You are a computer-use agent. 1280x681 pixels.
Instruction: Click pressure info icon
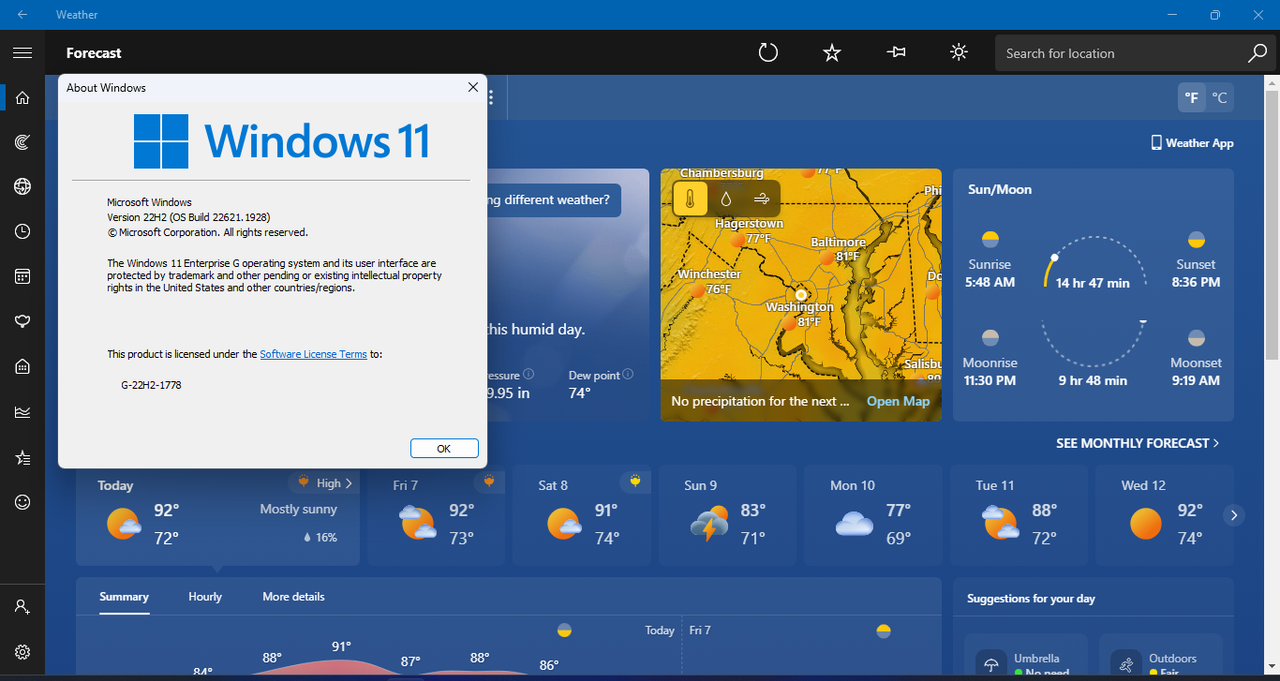click(529, 374)
